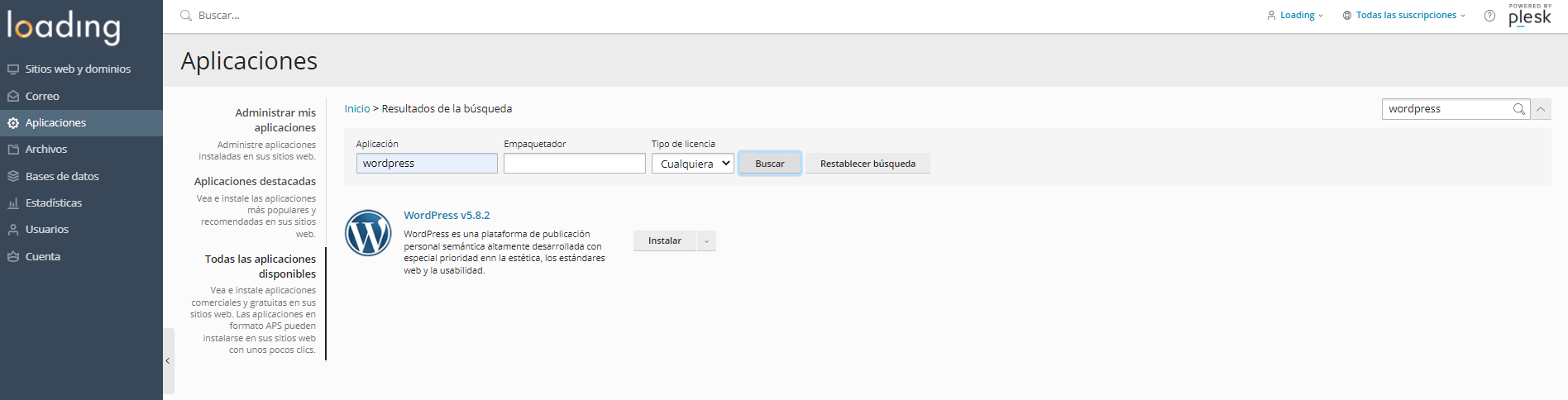This screenshot has width=1568, height=400.
Task: Click the Sitios web y dominios monitor icon
Action: pos(13,69)
